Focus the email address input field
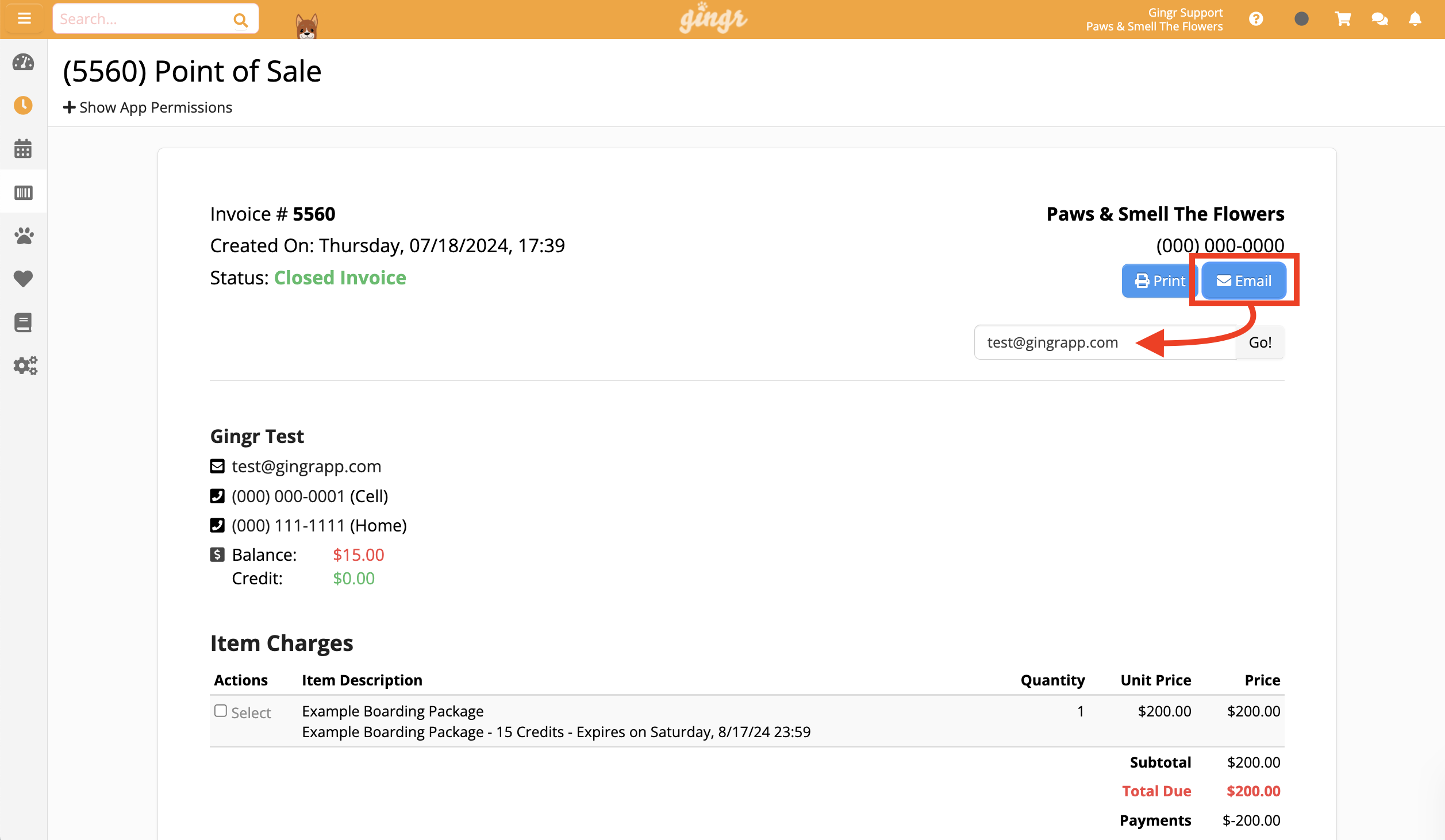The image size is (1445, 840). click(1105, 342)
